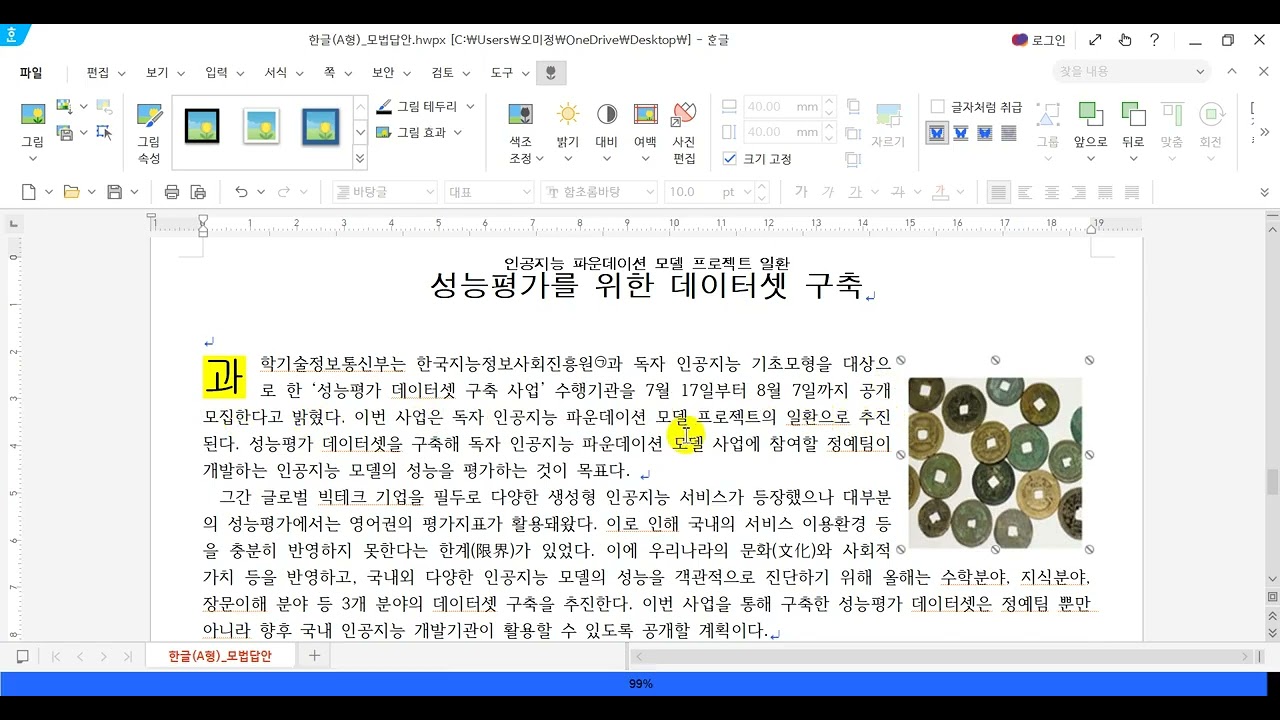Click the 찾을 내용 search field
The width and height of the screenshot is (1280, 720).
coord(1131,72)
